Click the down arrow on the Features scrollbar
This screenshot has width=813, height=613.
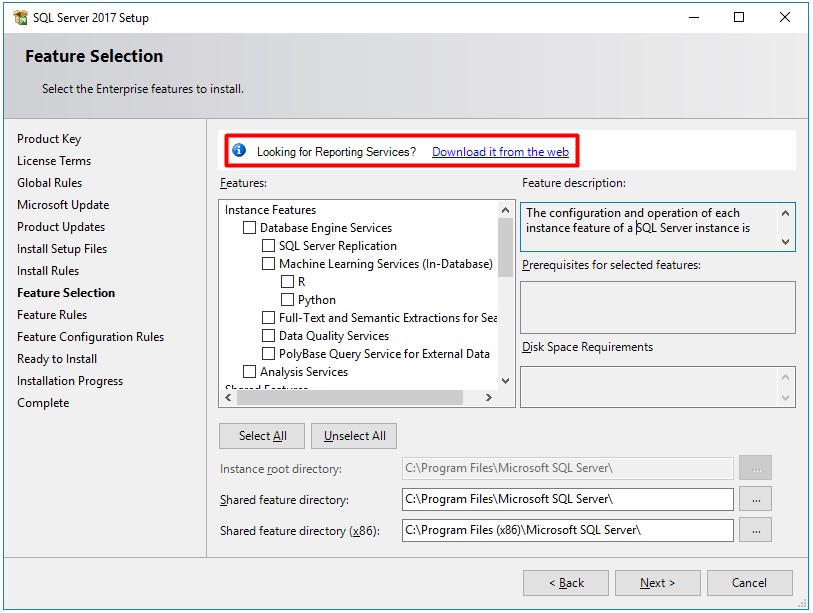click(505, 381)
